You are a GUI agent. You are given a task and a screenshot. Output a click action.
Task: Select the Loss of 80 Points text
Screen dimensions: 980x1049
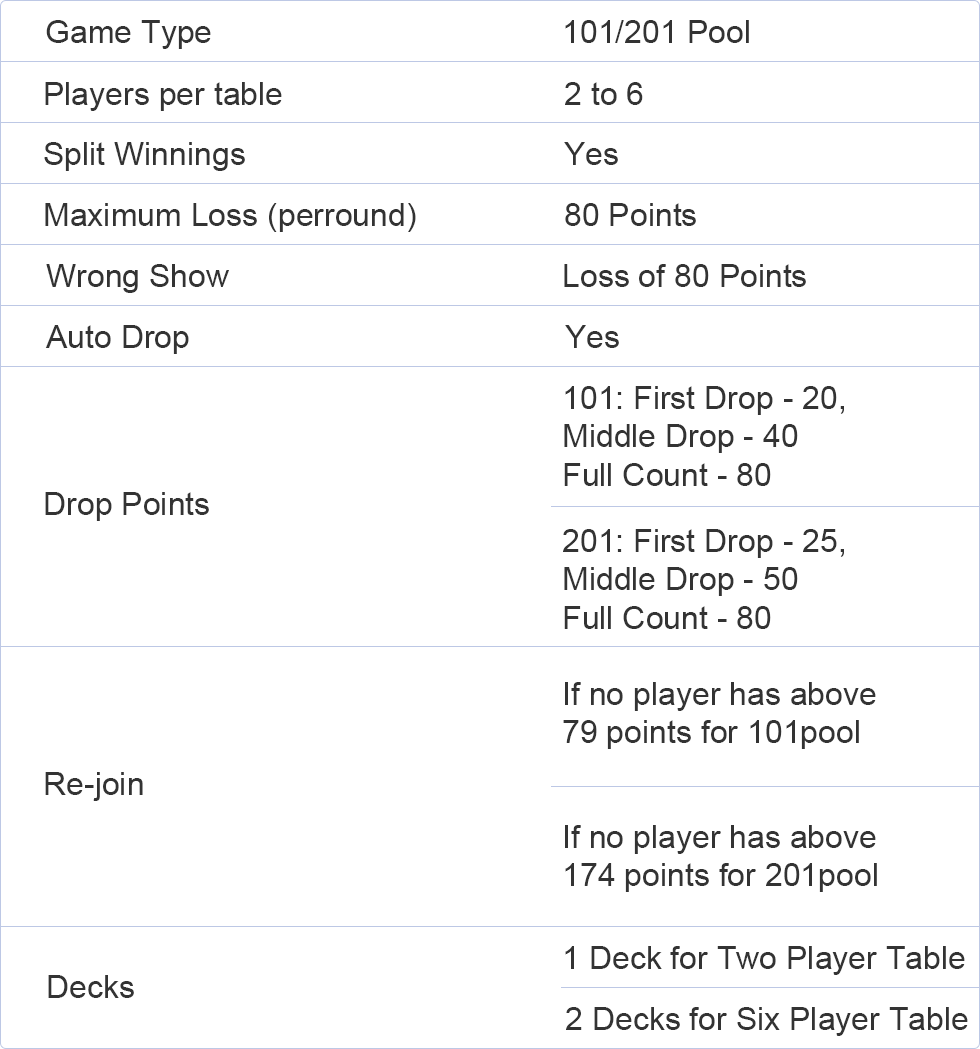pyautogui.click(x=684, y=276)
